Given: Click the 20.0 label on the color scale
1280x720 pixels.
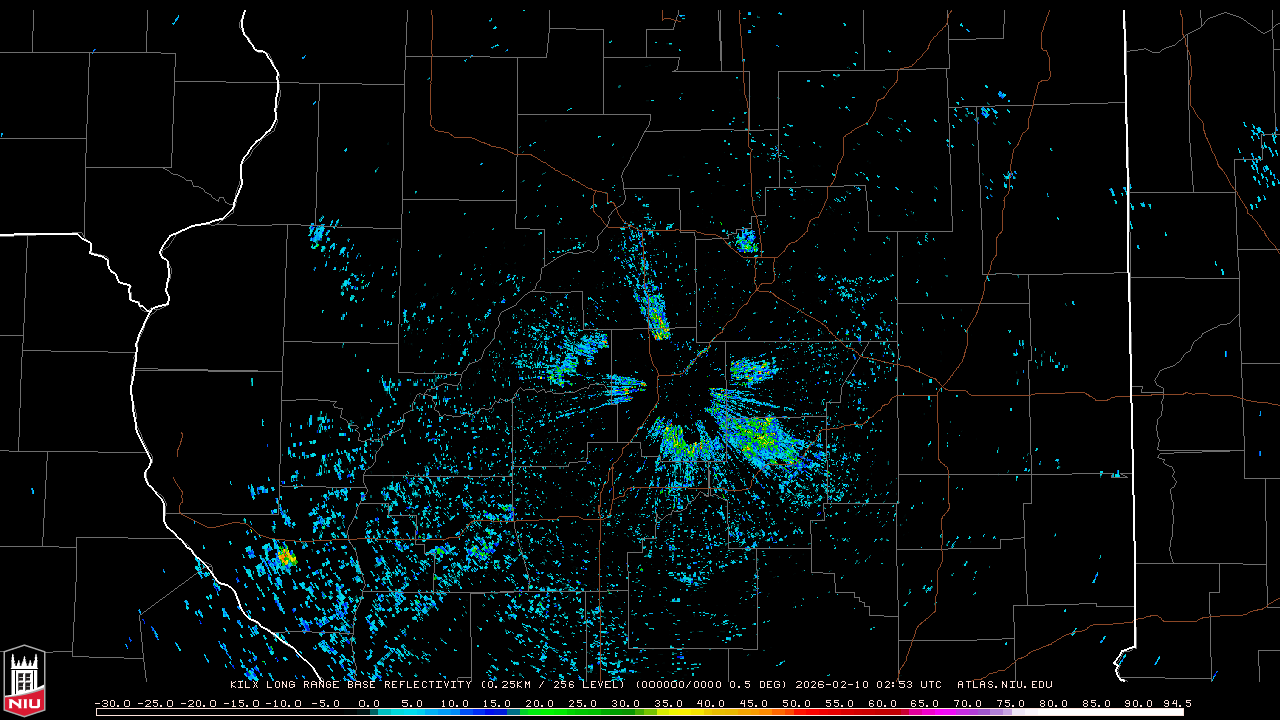Looking at the screenshot, I should [541, 704].
